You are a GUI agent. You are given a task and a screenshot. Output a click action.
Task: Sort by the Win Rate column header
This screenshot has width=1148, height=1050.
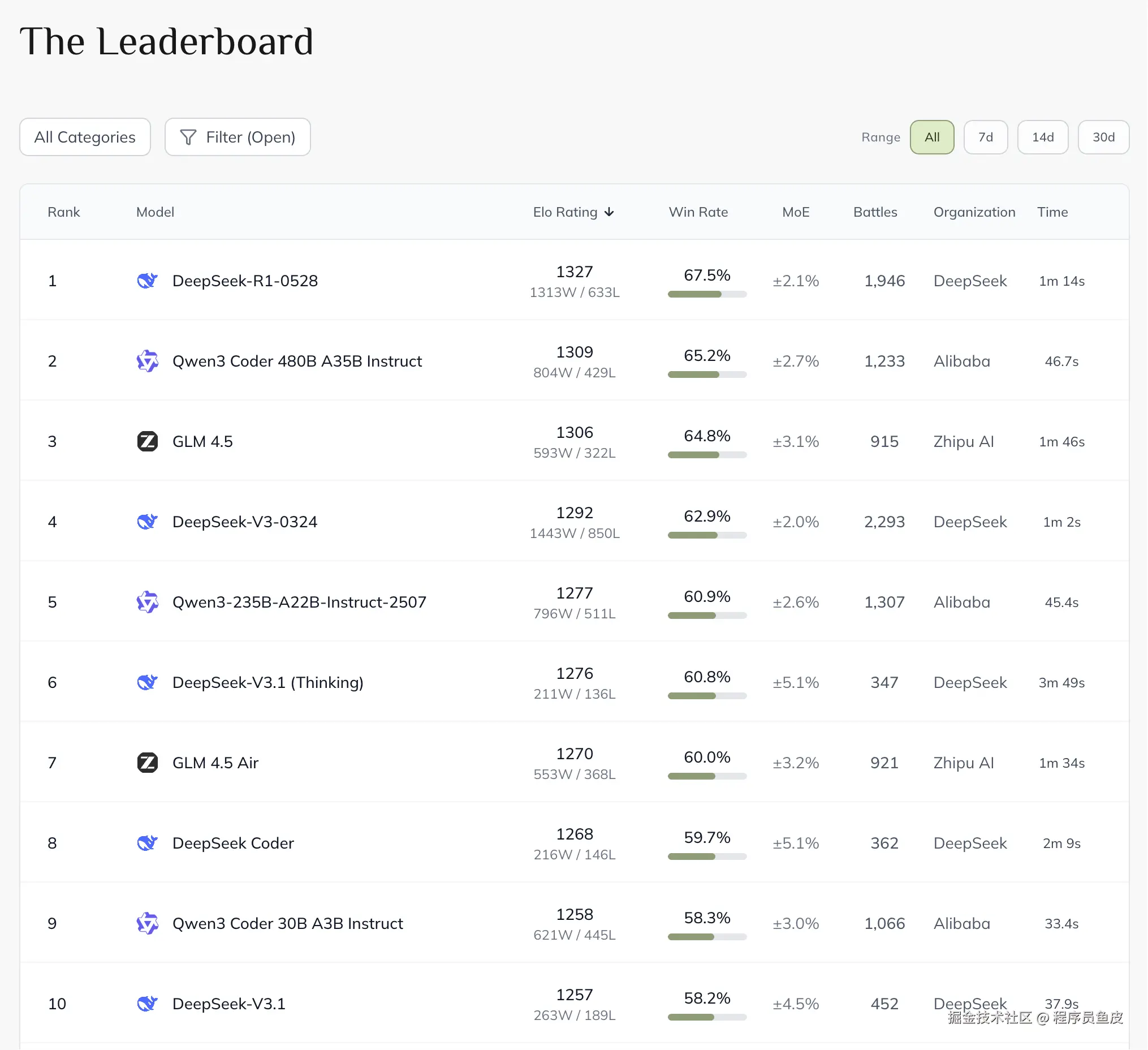698,213
